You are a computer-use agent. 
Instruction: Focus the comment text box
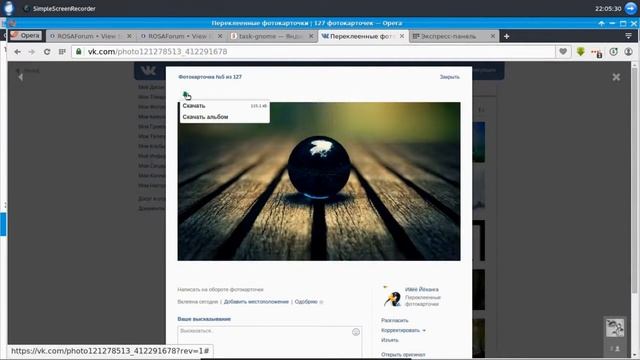pos(269,342)
